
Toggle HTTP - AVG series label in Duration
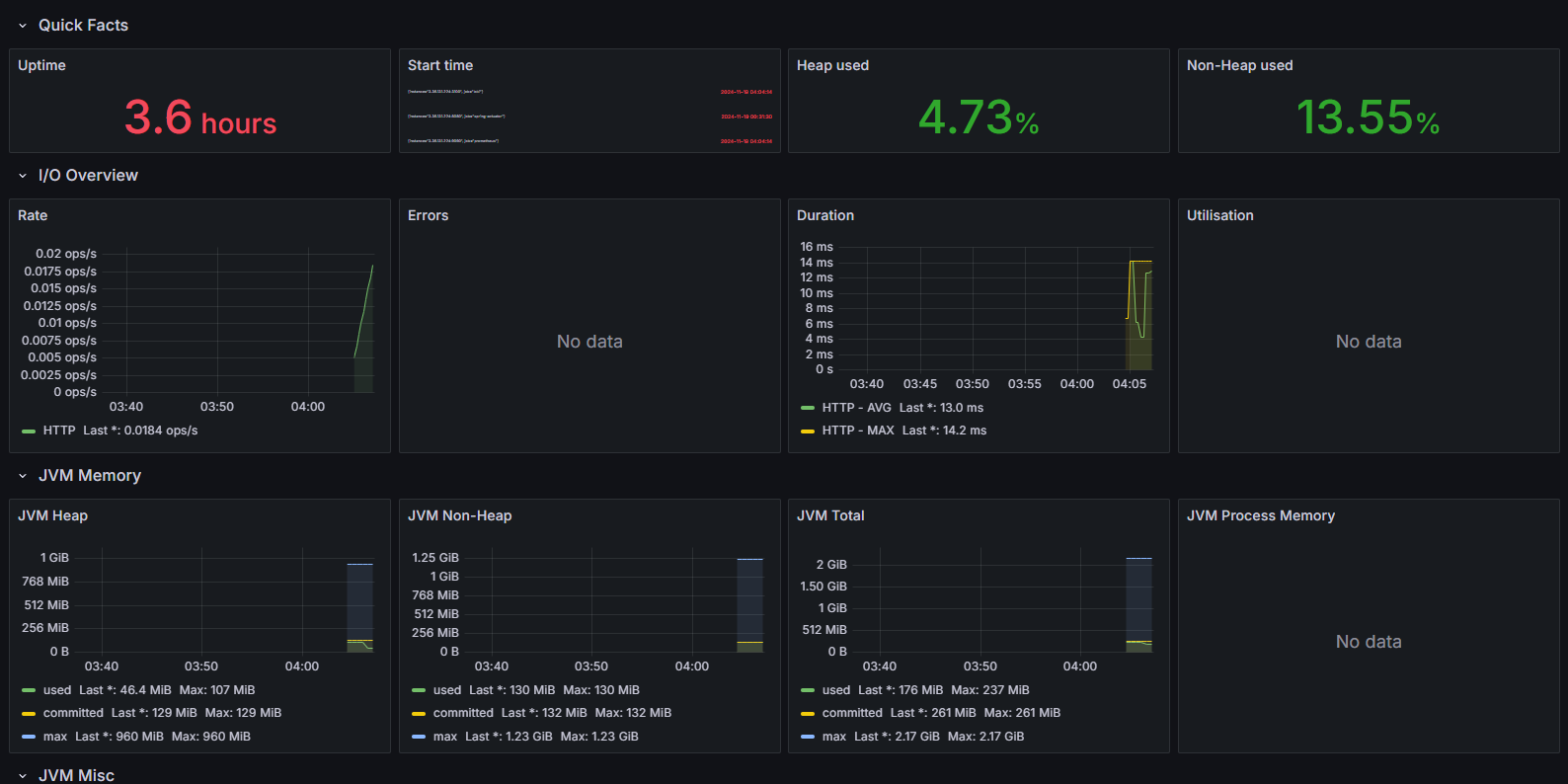(856, 408)
